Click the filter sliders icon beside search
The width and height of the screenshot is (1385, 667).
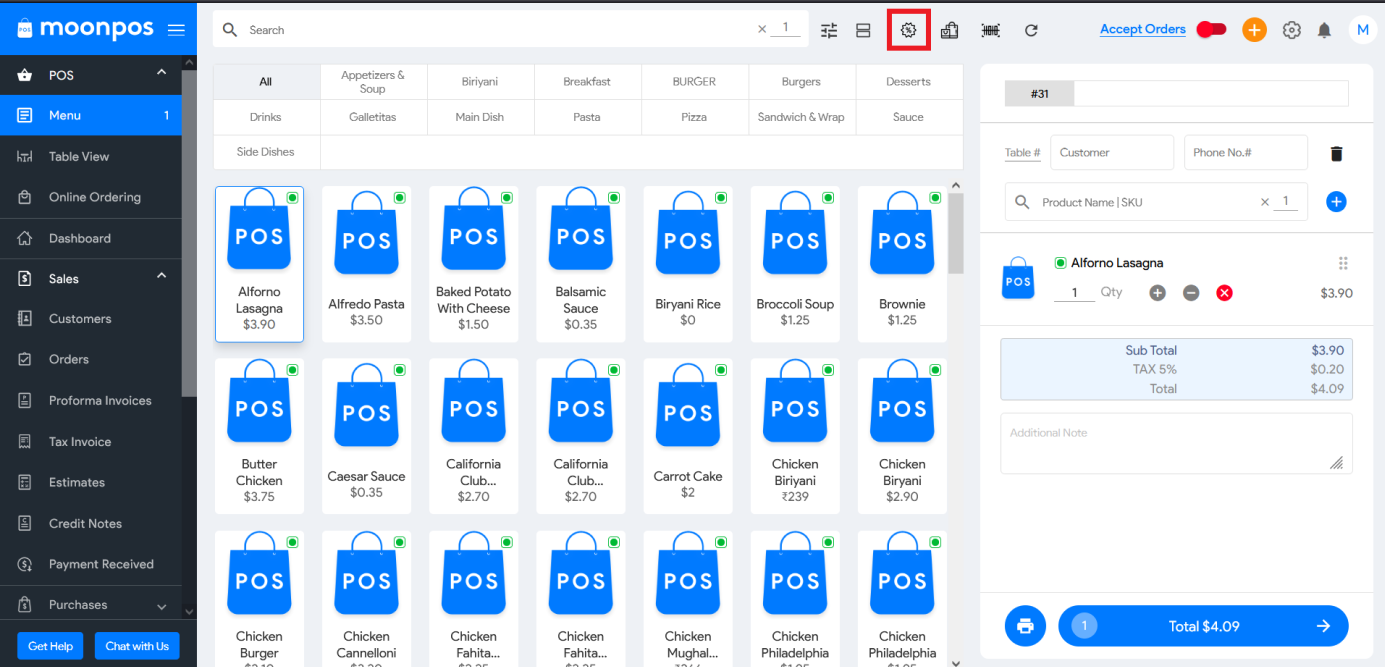click(829, 30)
